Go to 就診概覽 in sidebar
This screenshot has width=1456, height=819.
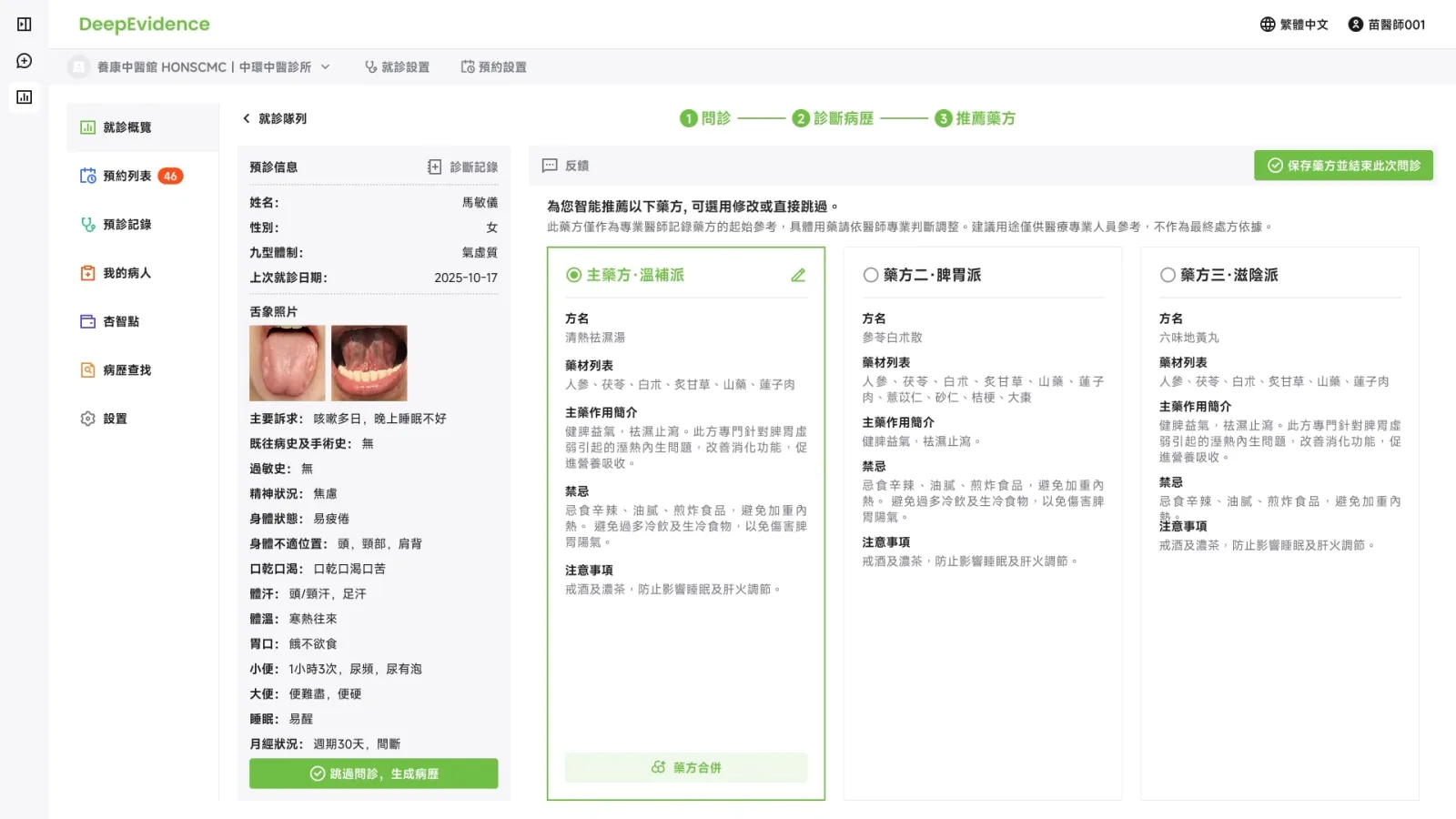142,127
